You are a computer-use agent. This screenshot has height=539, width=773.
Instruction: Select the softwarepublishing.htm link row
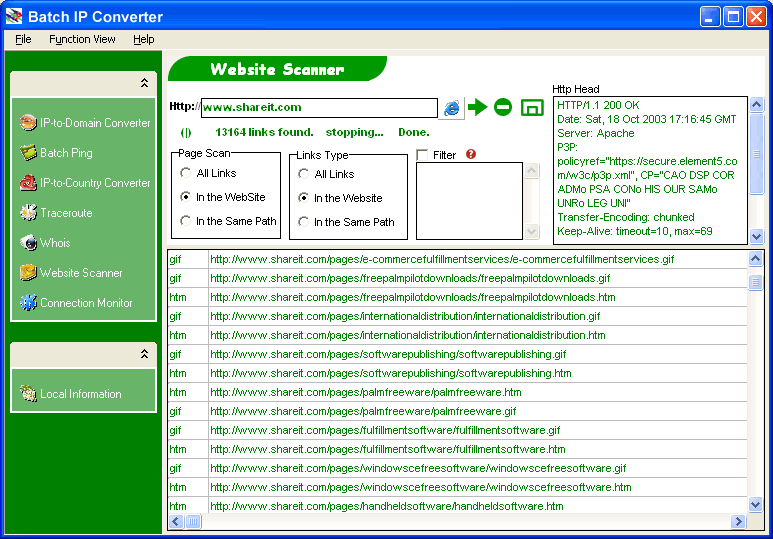[x=457, y=373]
